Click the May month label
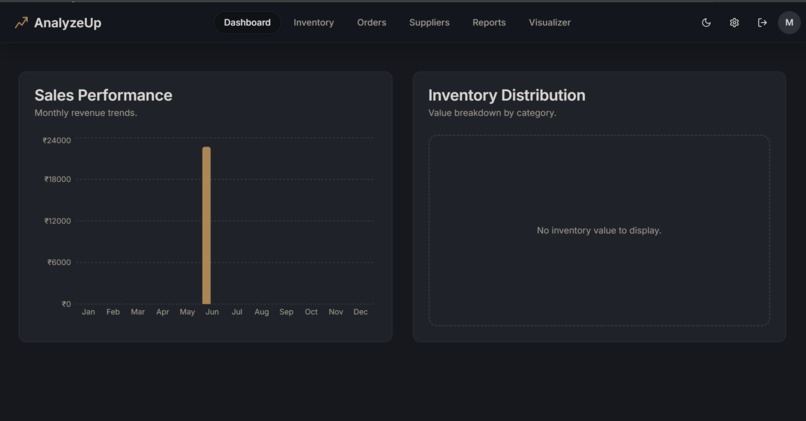This screenshot has height=421, width=806. [187, 312]
